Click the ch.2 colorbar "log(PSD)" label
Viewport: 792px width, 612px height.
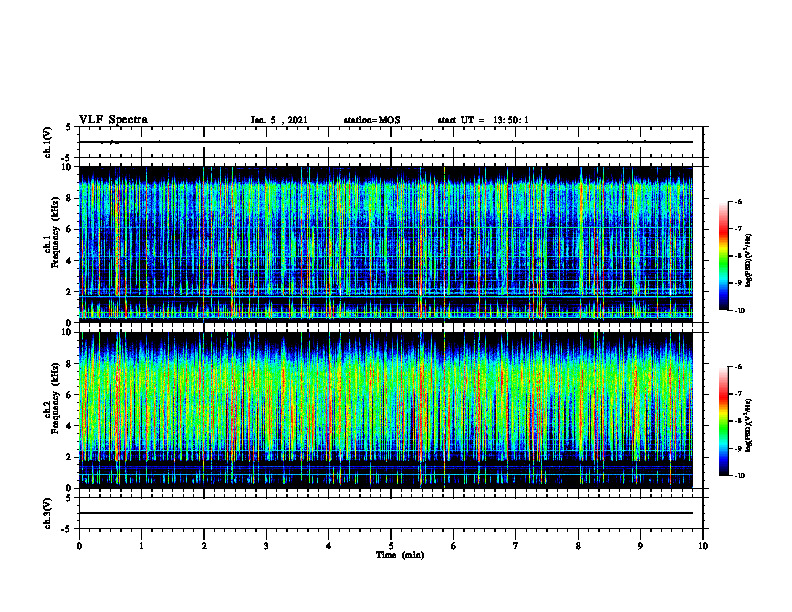pyautogui.click(x=749, y=425)
